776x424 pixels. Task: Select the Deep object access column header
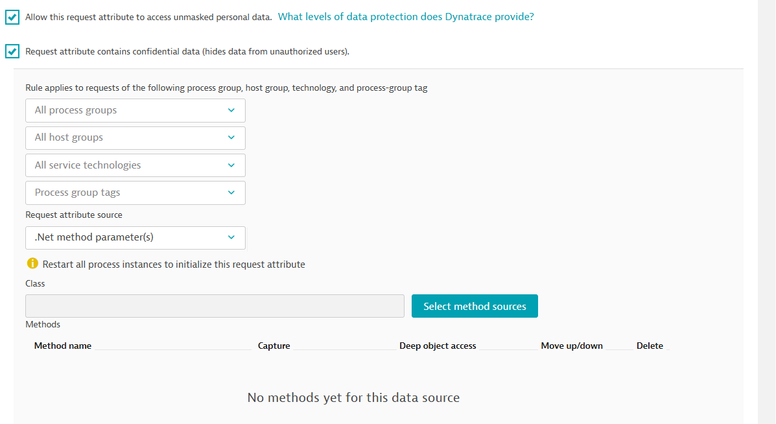tap(437, 346)
